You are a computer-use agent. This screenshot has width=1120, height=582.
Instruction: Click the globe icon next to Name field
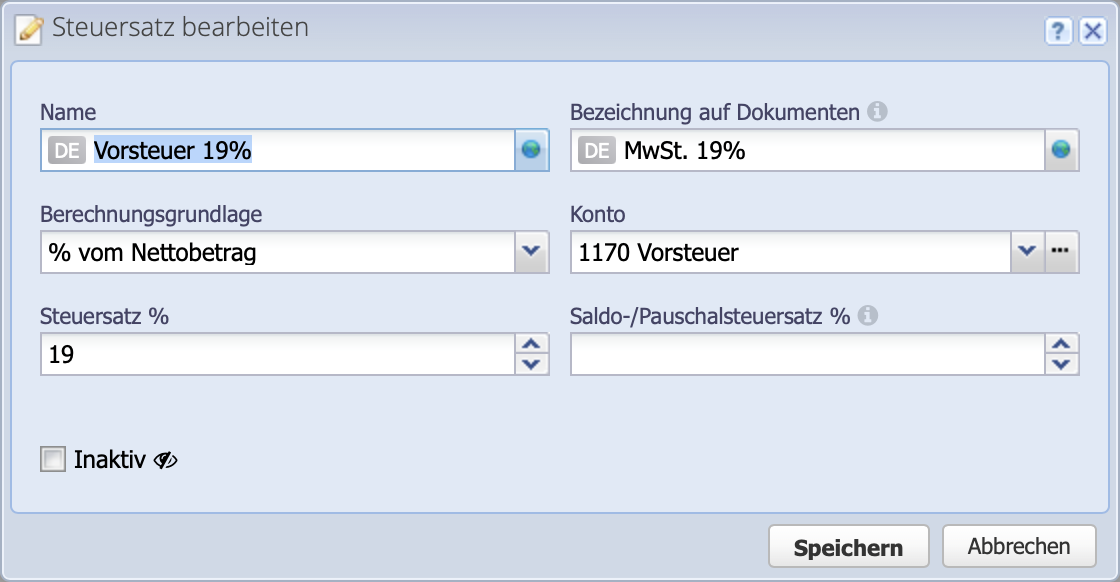click(532, 150)
